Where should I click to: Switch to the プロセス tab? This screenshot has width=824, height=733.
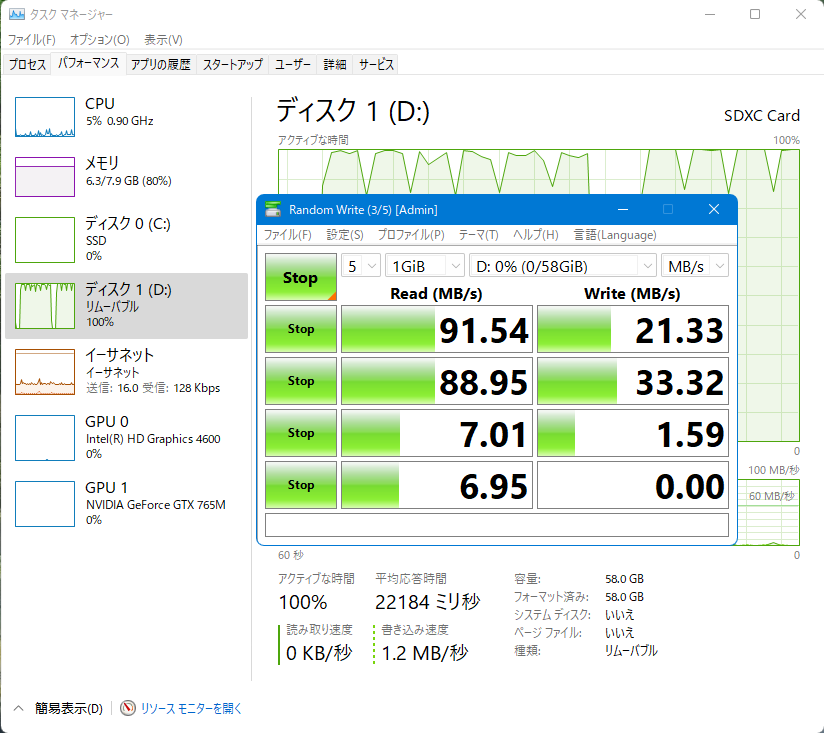[27, 65]
